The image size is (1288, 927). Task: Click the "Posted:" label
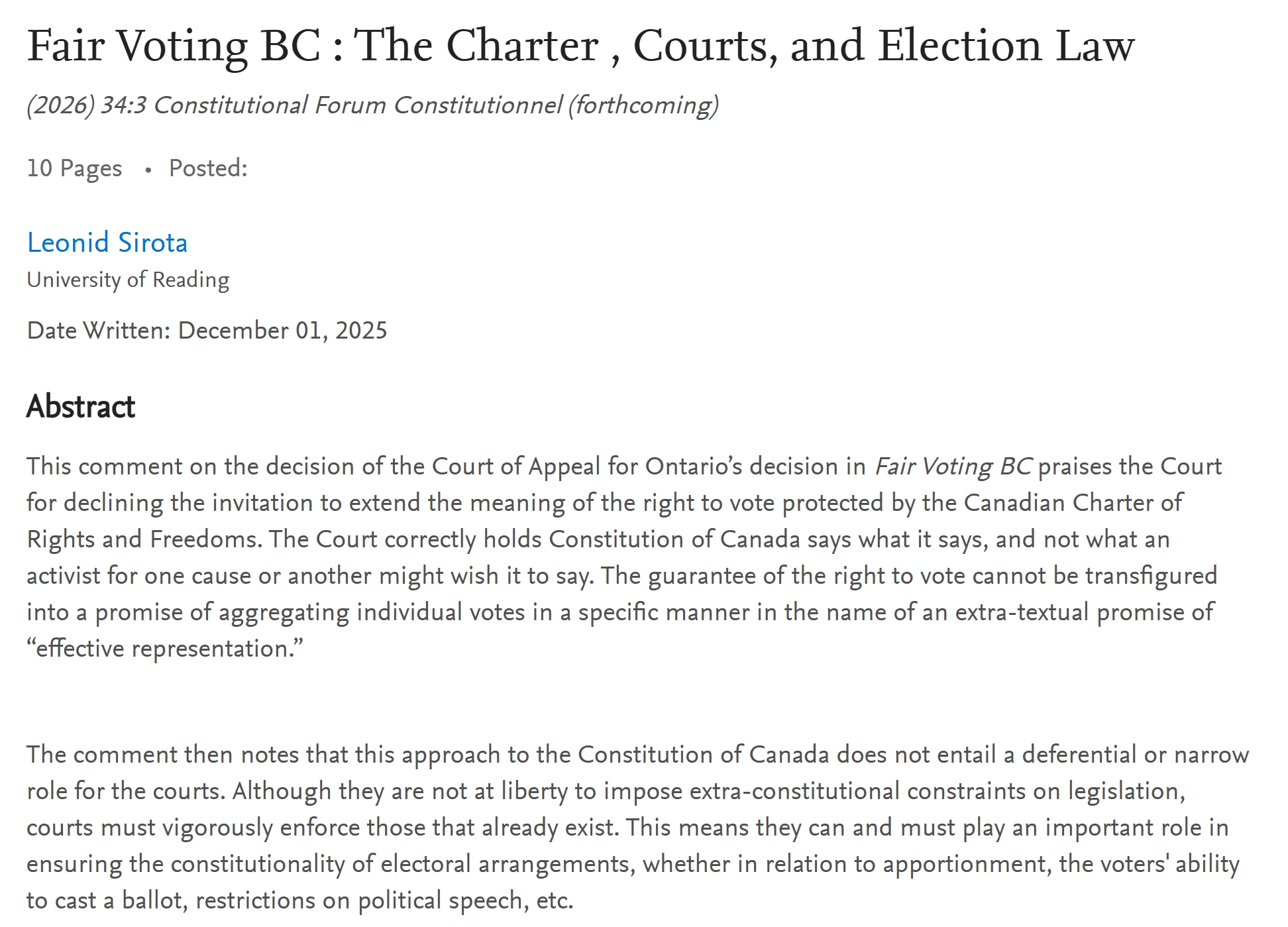coord(208,168)
